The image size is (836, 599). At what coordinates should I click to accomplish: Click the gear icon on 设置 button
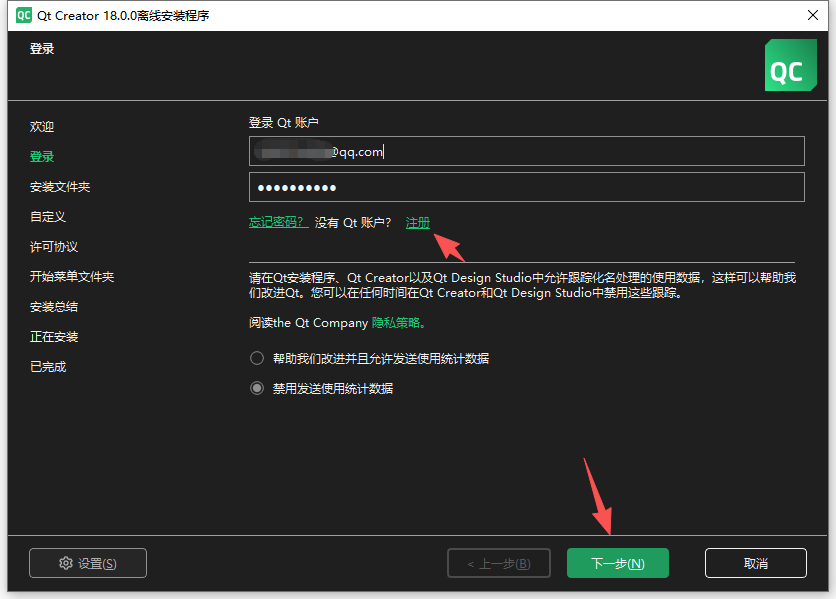click(66, 563)
